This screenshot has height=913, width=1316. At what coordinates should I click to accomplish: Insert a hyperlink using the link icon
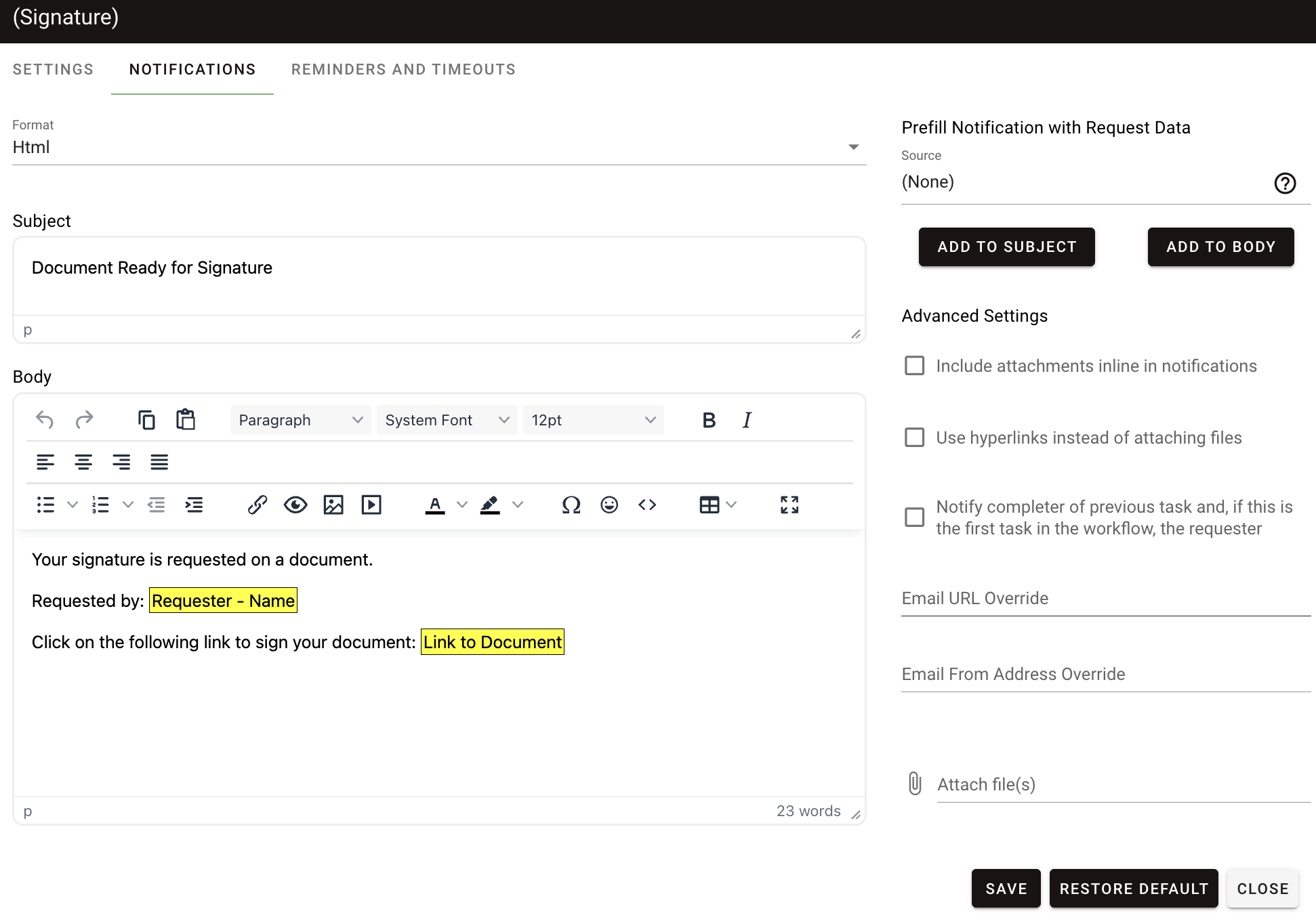257,505
